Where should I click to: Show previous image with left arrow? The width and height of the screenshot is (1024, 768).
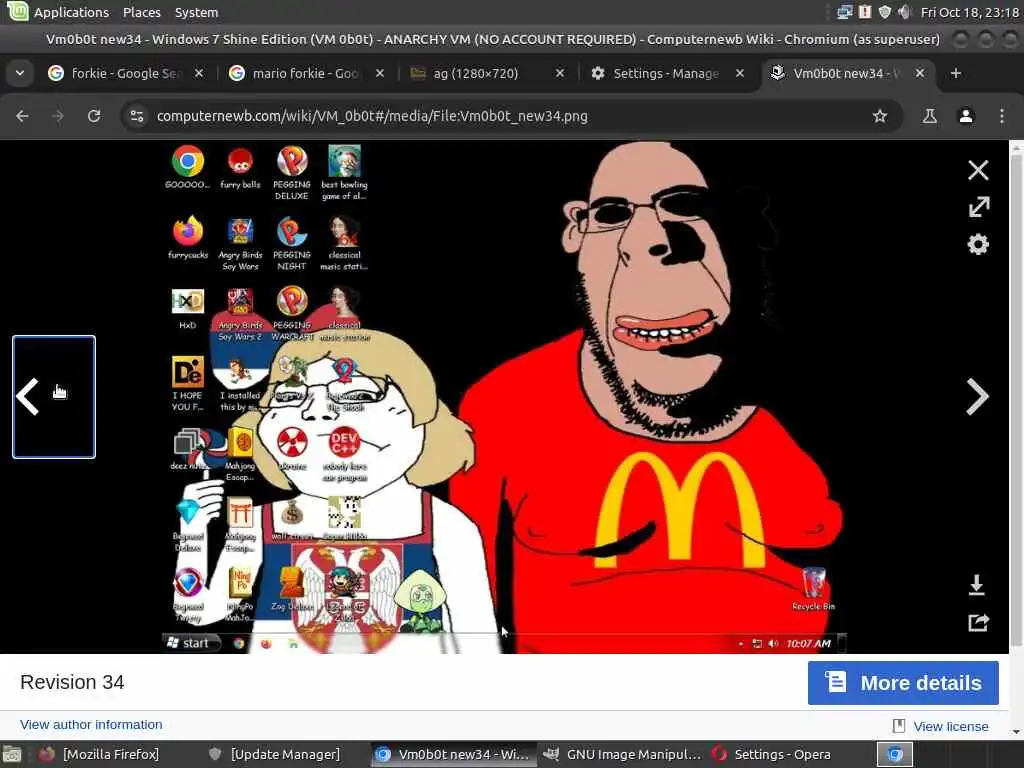[54, 396]
